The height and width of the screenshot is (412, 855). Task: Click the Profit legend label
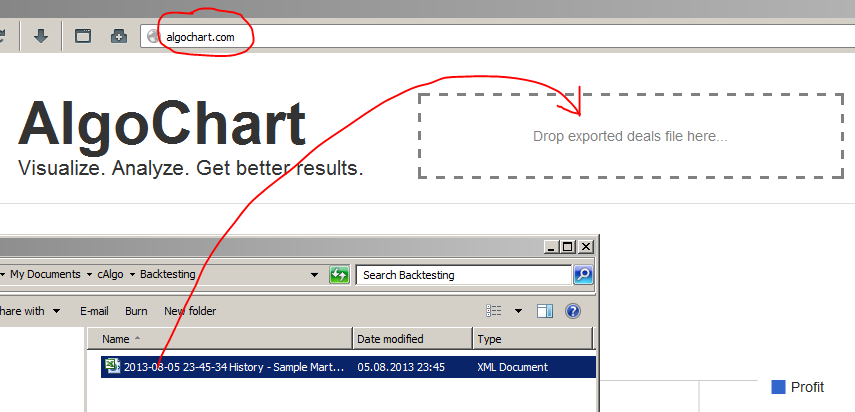(807, 387)
